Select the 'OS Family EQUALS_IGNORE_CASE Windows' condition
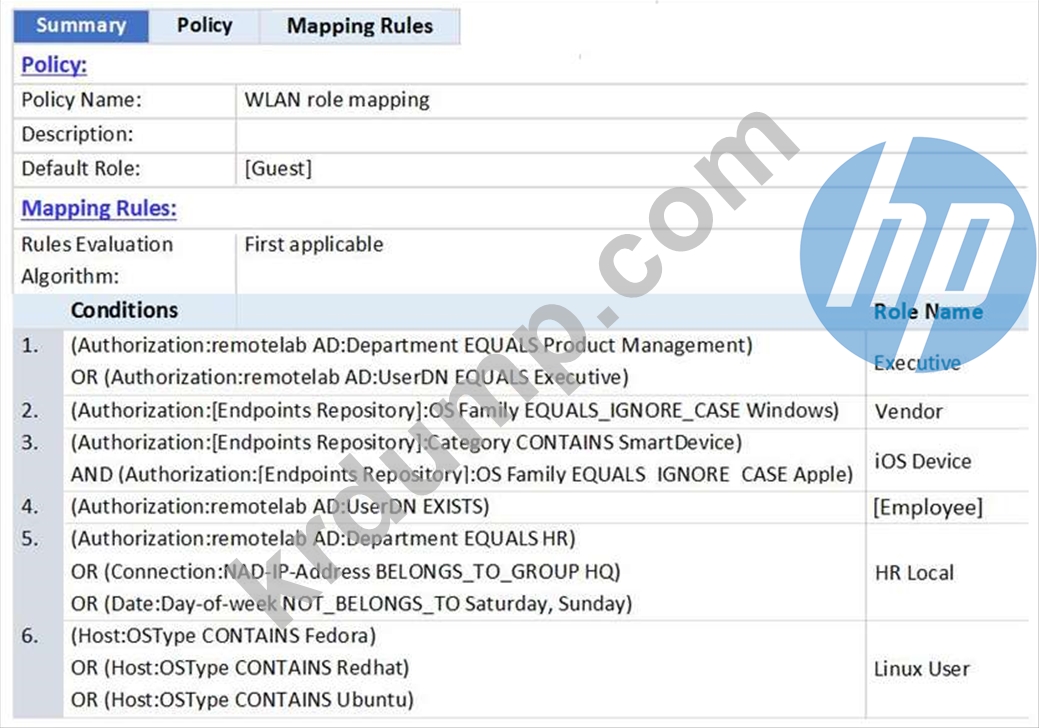The image size is (1039, 728). (x=455, y=411)
